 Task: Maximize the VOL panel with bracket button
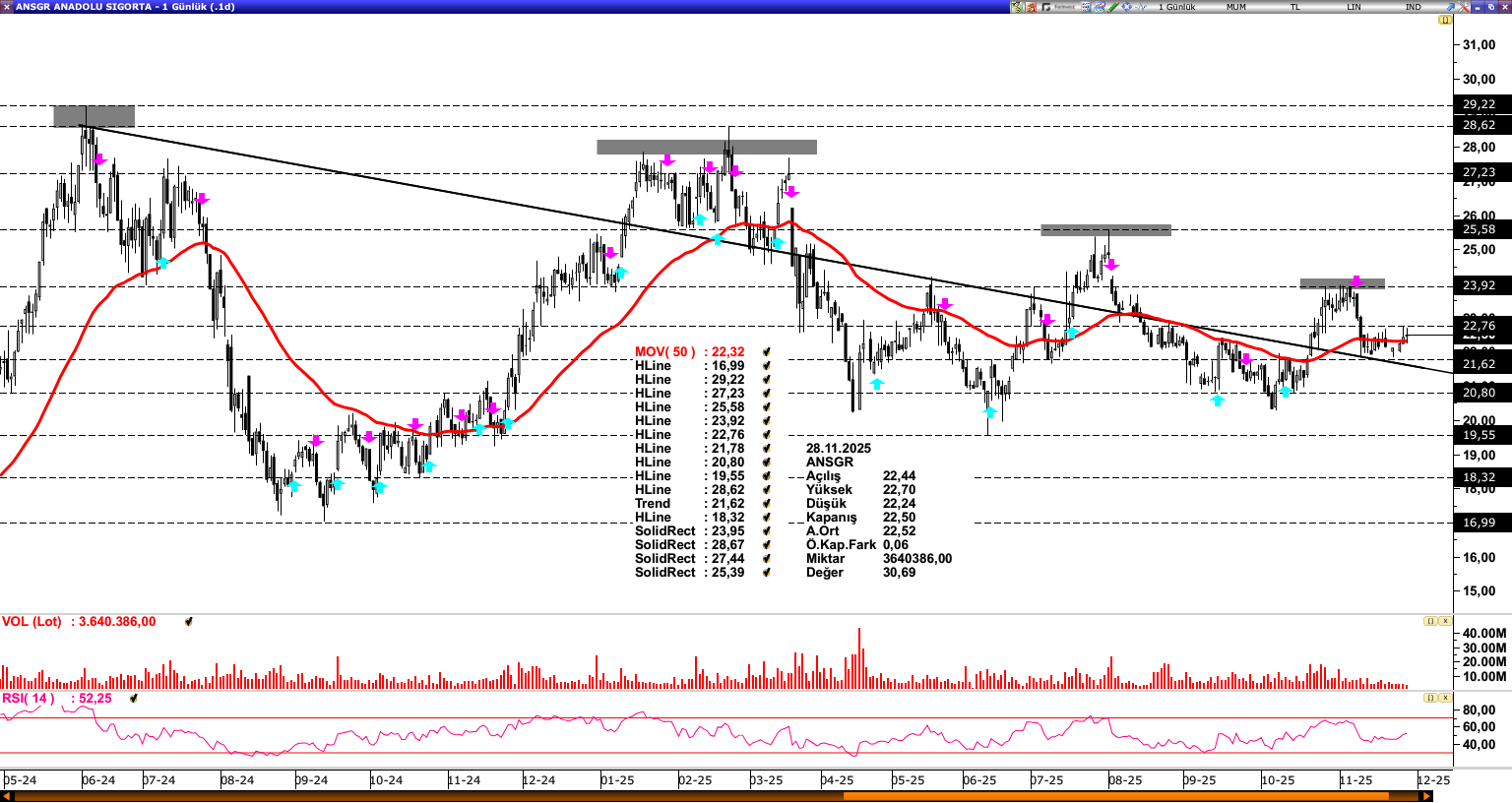tap(1429, 621)
